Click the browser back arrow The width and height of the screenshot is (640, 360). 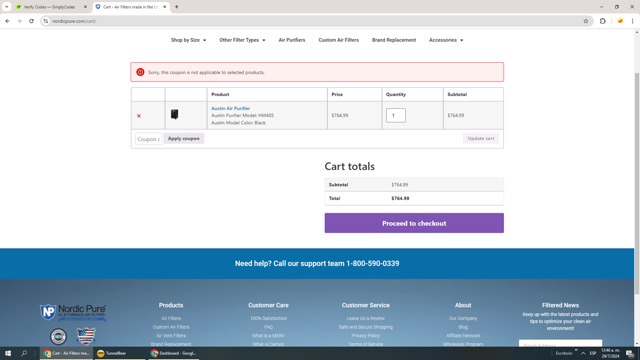pyautogui.click(x=7, y=21)
